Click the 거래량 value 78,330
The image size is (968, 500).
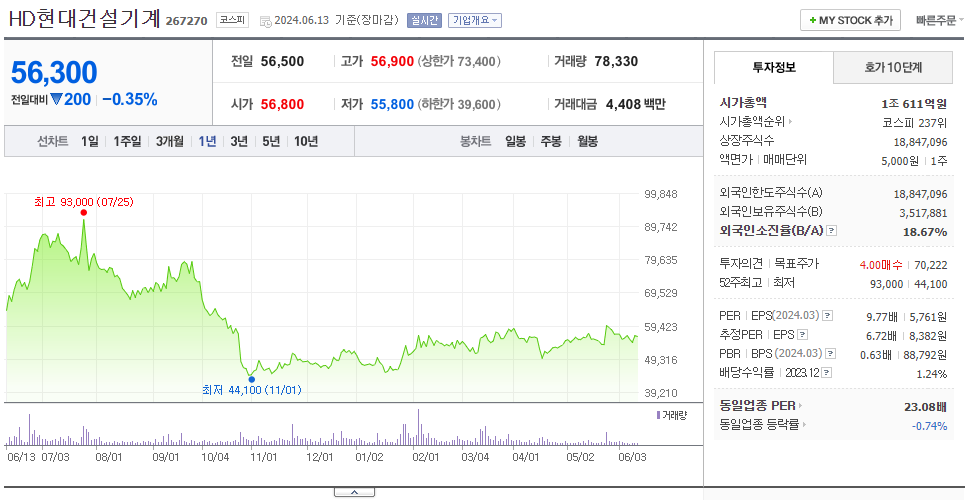click(x=617, y=62)
